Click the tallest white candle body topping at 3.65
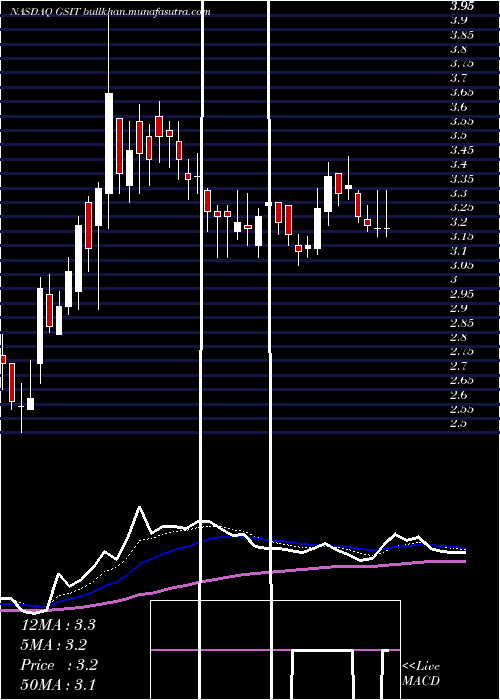 109,143
